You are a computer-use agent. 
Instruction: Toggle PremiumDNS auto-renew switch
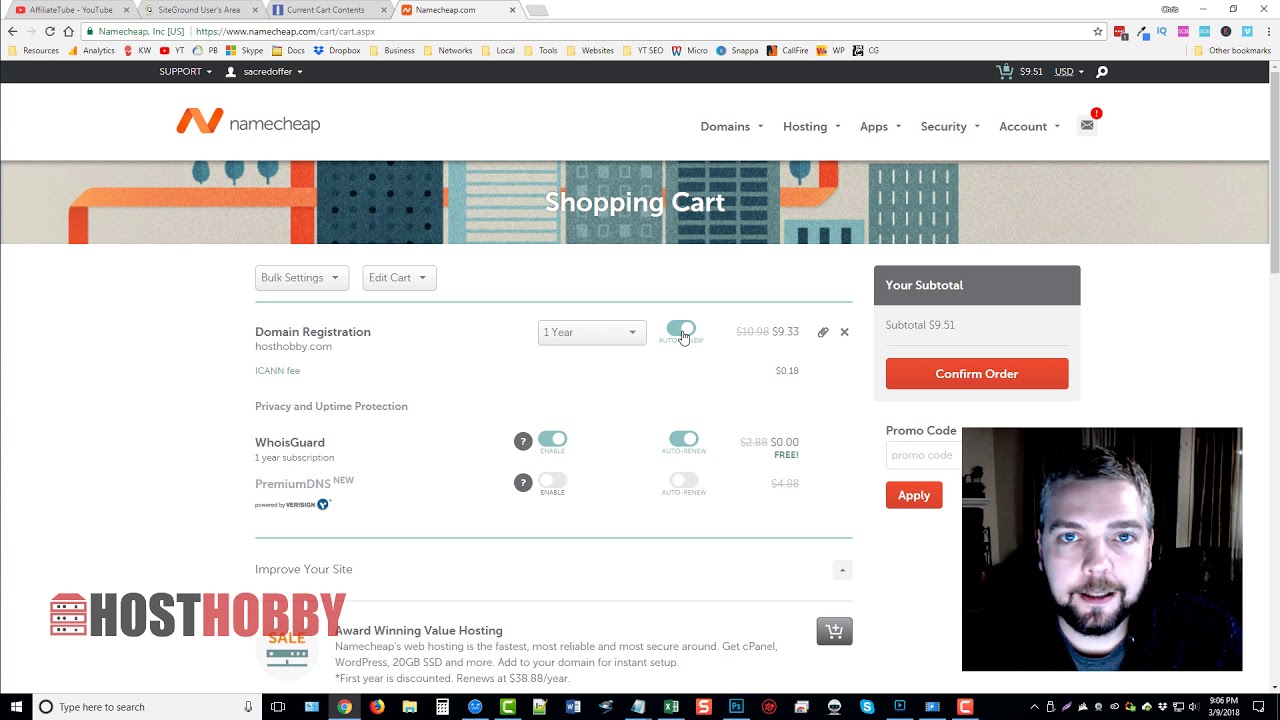[x=684, y=480]
